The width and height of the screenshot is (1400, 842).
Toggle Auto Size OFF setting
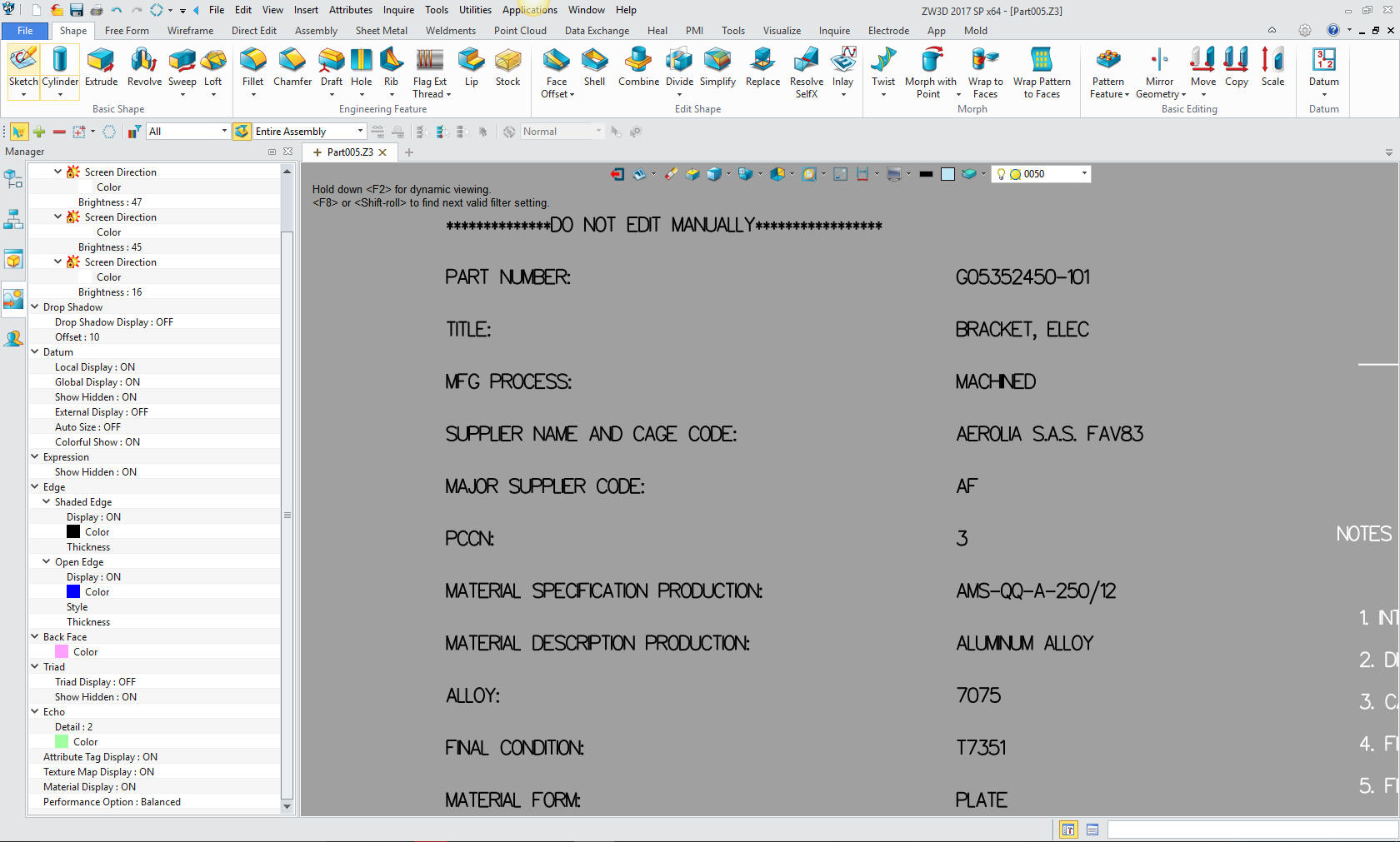(87, 427)
